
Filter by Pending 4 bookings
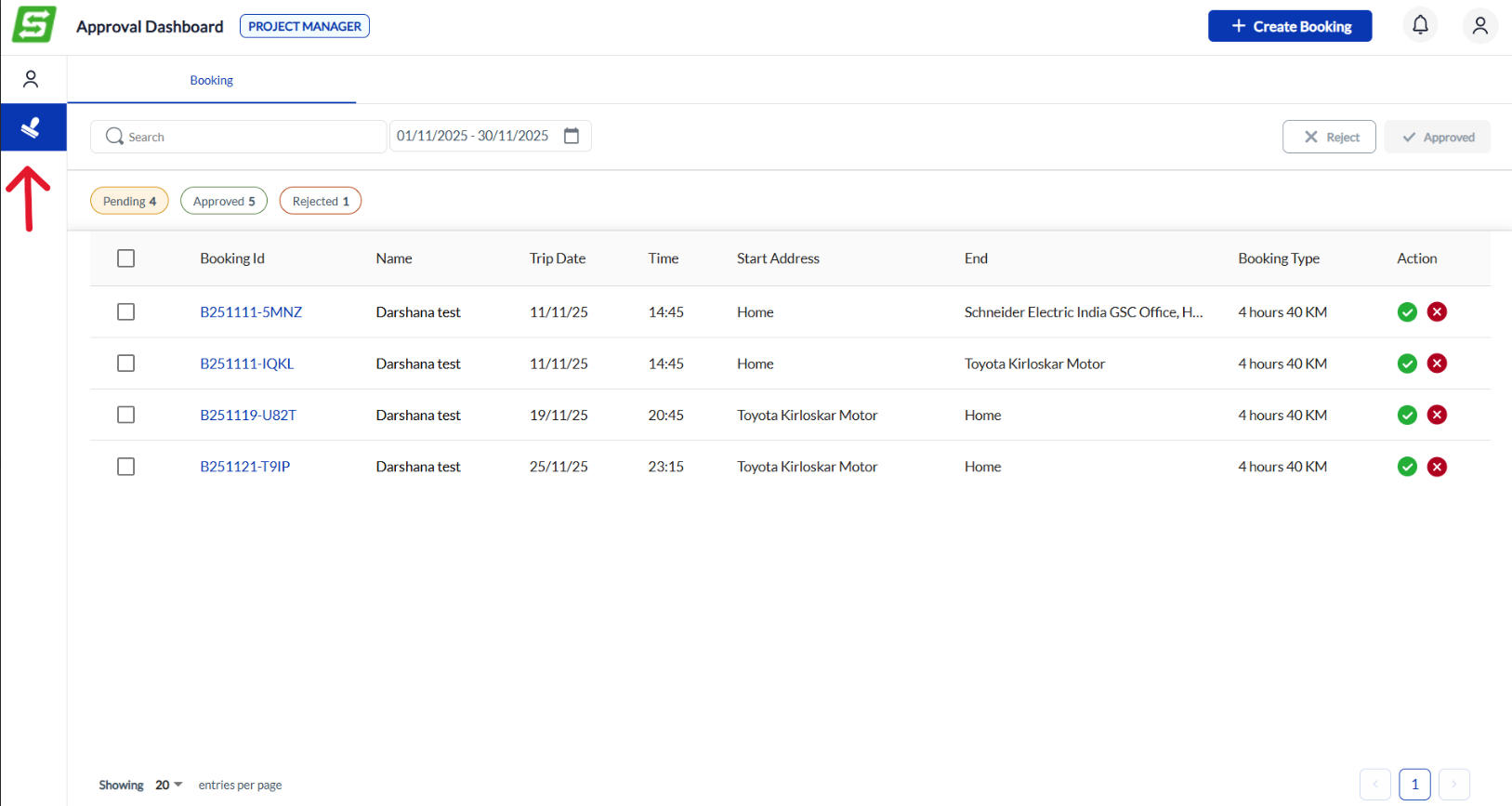(129, 201)
